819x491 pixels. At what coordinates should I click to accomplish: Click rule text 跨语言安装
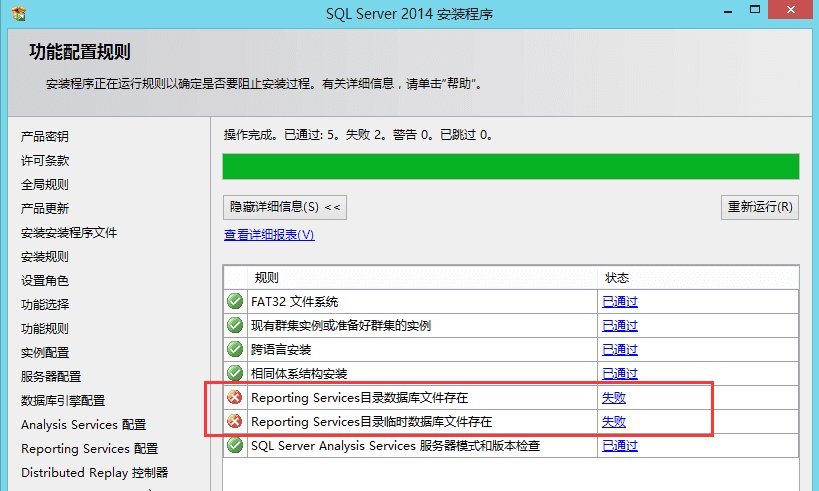(281, 349)
